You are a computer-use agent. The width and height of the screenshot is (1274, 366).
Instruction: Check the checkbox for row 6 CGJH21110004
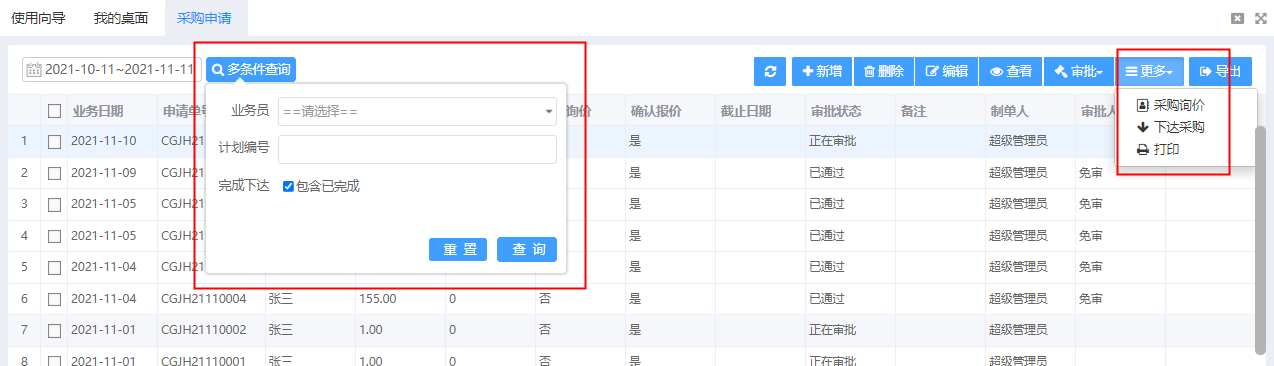click(x=54, y=299)
